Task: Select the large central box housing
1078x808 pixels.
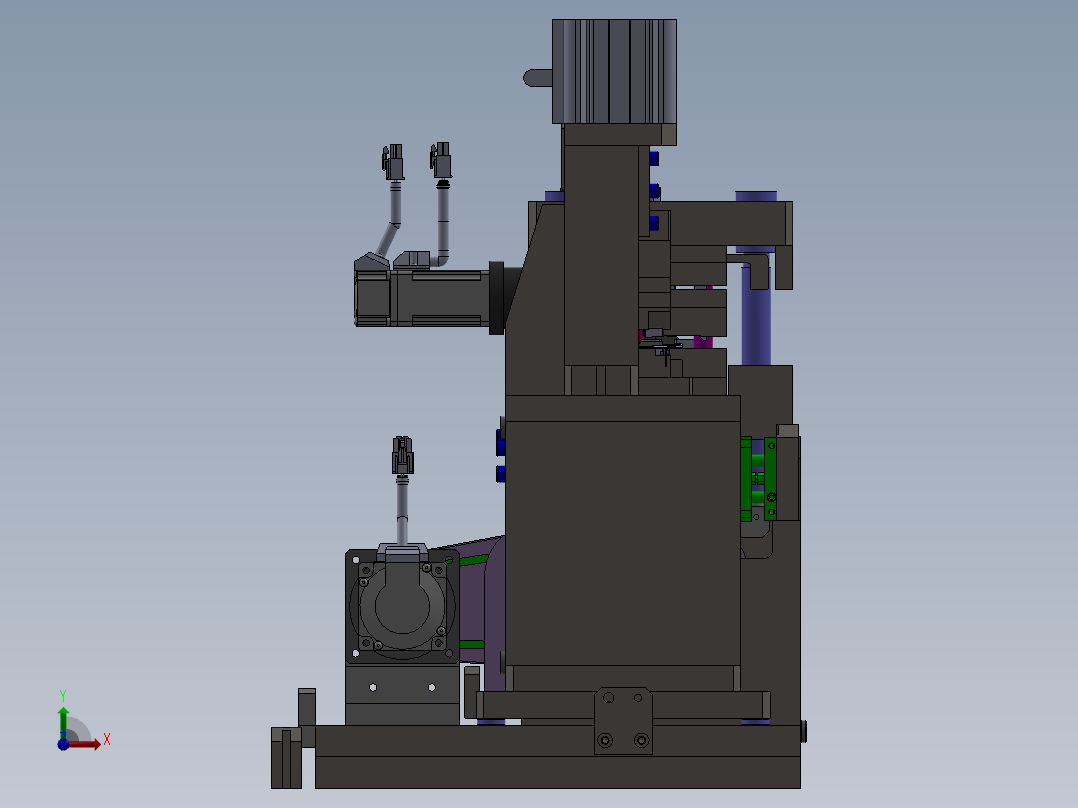Action: (622, 530)
